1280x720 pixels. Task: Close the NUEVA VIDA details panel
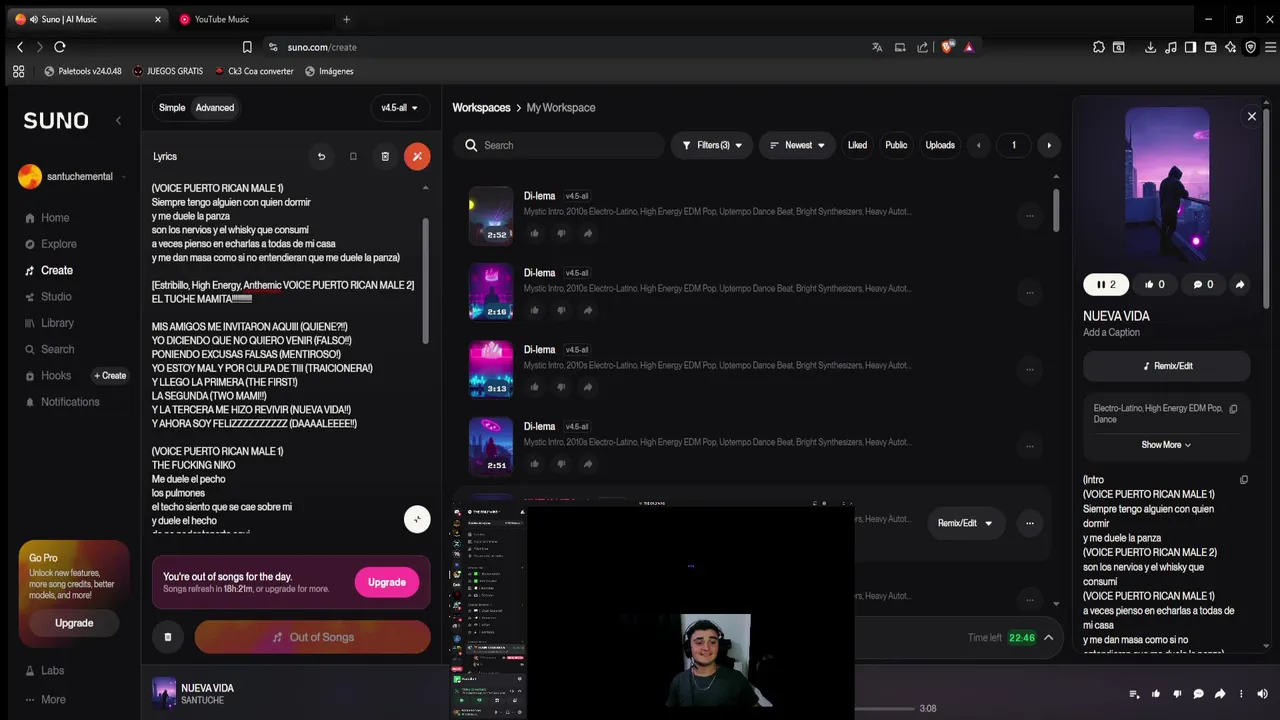tap(1251, 117)
